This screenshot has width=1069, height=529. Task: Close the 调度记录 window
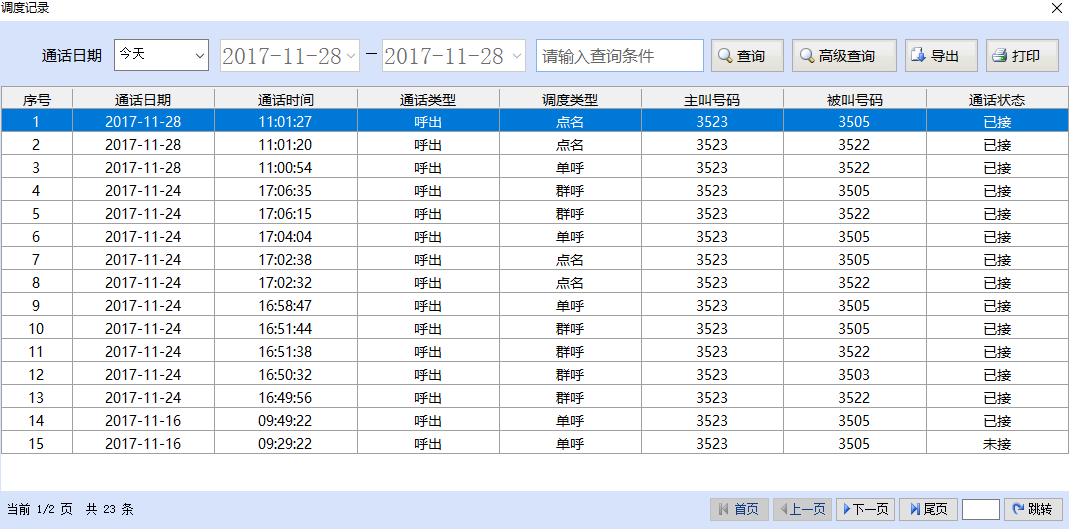click(x=1056, y=8)
